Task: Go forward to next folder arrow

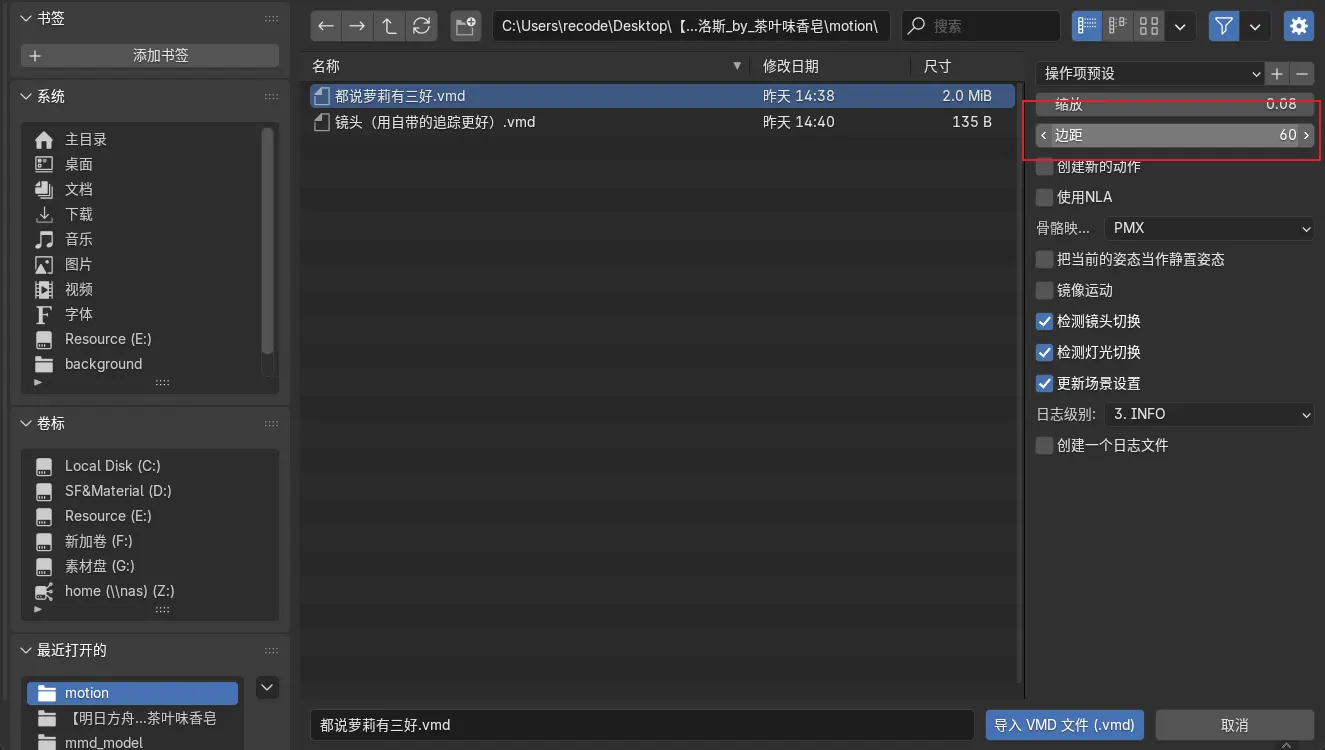Action: click(x=357, y=26)
